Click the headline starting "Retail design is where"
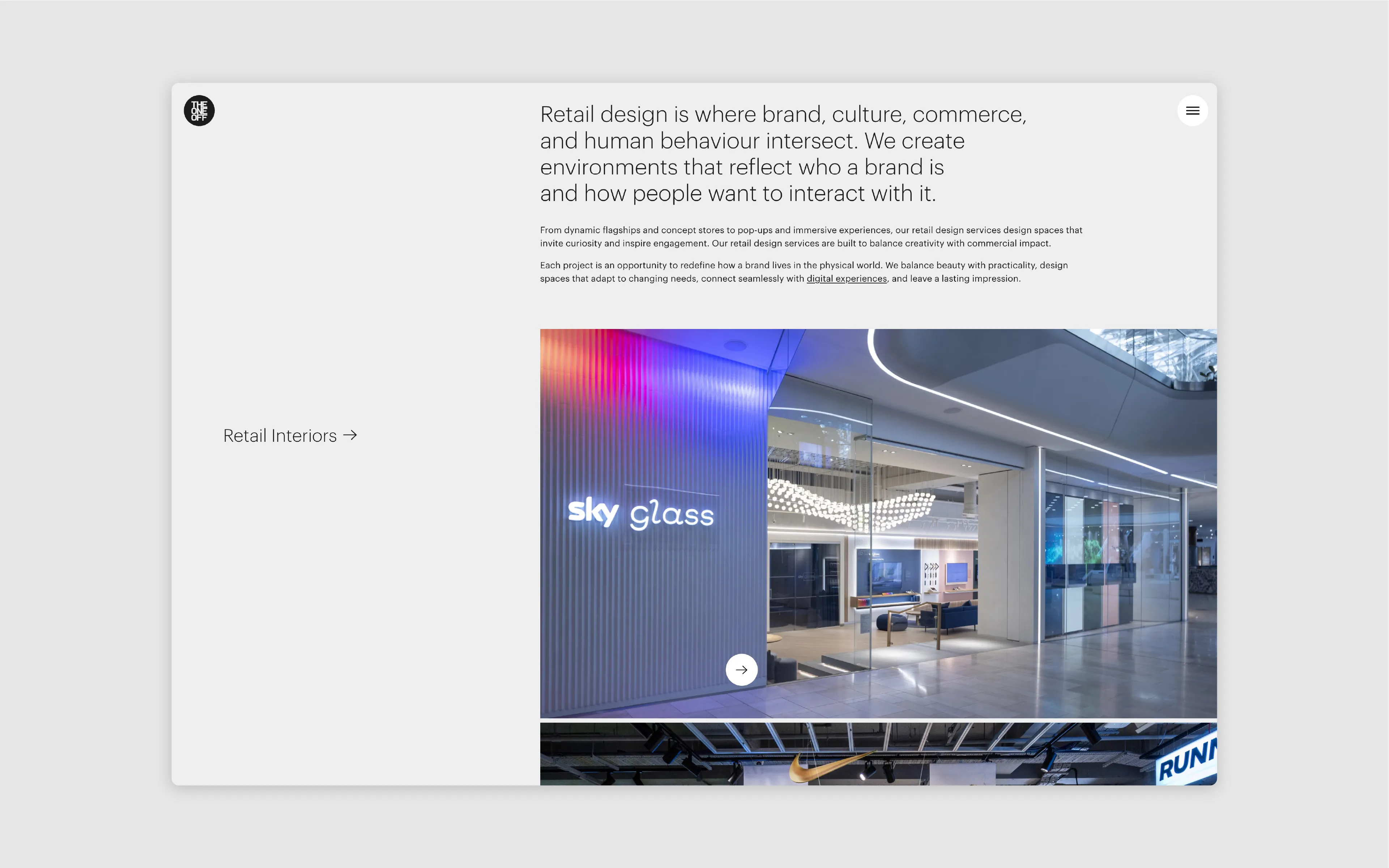This screenshot has width=1389, height=868. [783, 154]
